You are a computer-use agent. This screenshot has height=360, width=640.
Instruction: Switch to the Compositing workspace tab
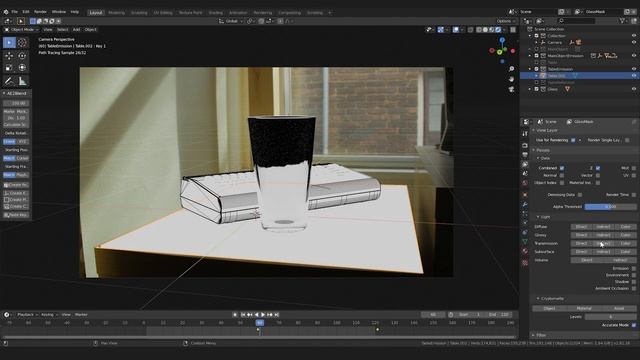[289, 13]
